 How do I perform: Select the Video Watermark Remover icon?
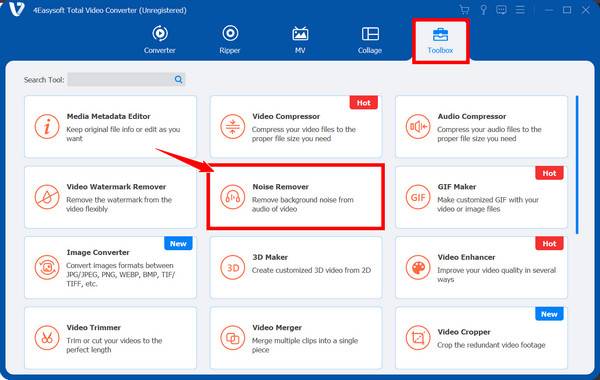coord(47,197)
